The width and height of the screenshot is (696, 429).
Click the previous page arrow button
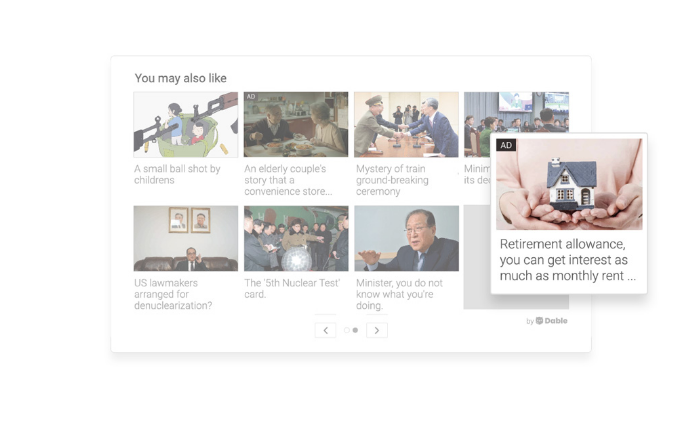point(325,330)
